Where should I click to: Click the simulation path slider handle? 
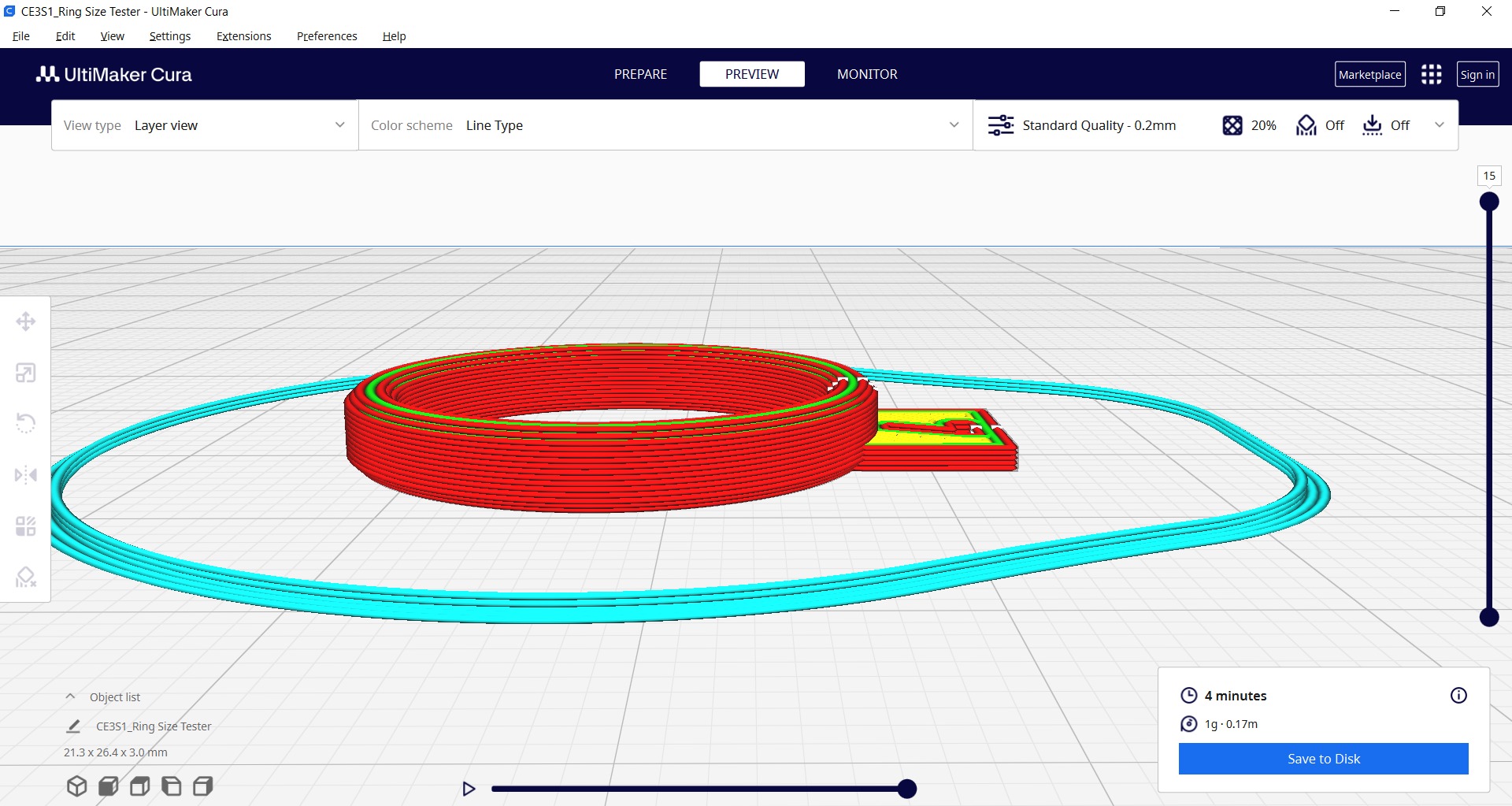[x=907, y=789]
